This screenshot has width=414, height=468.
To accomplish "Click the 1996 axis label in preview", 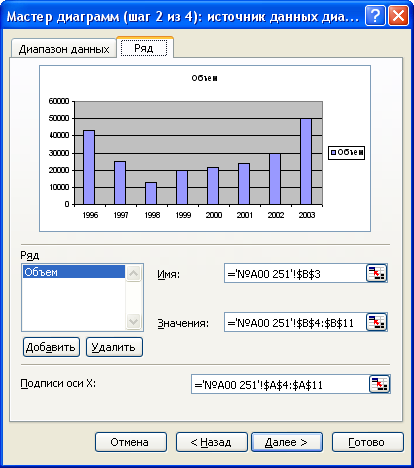I will point(90,215).
